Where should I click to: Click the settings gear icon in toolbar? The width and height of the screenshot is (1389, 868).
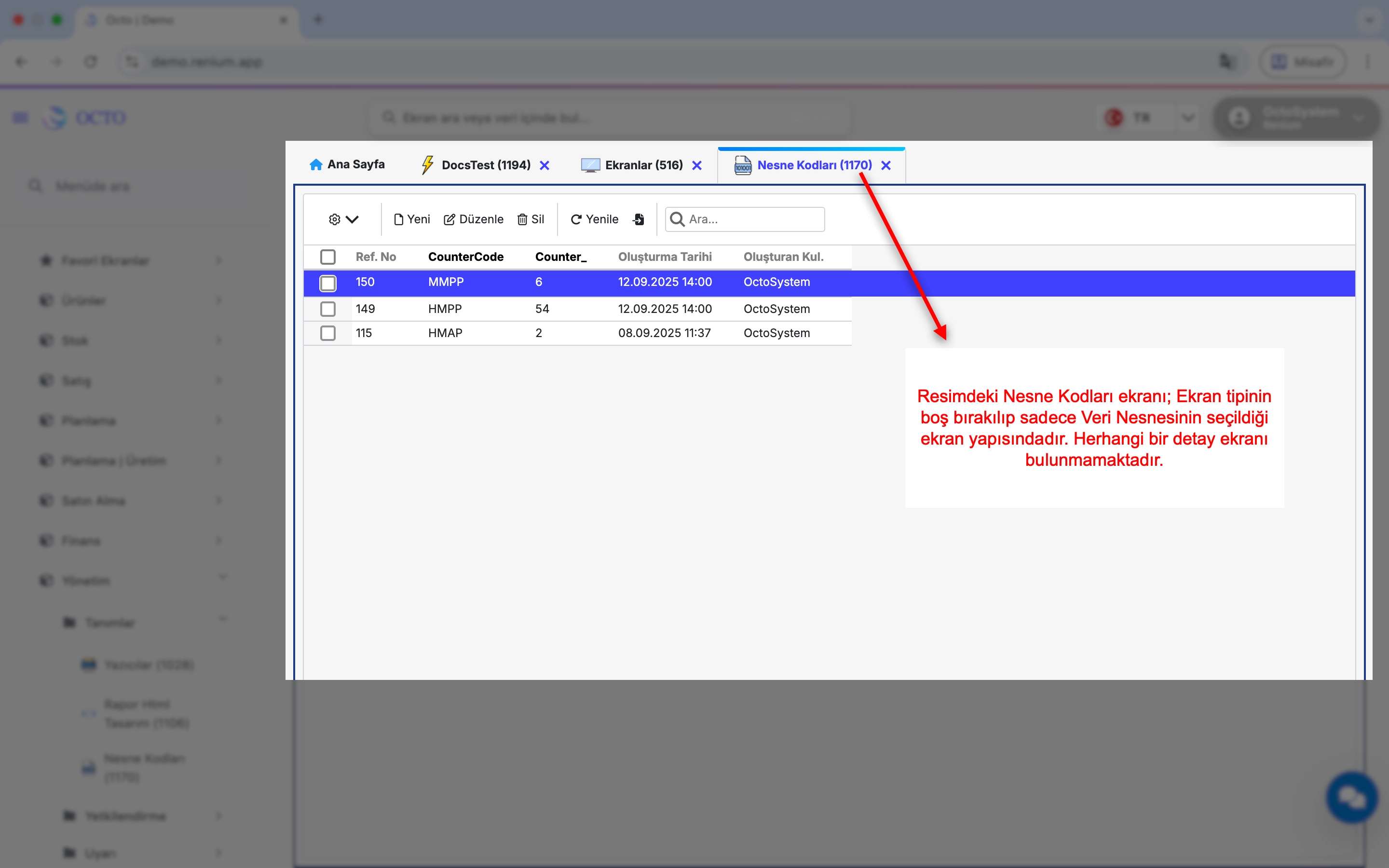click(x=334, y=219)
